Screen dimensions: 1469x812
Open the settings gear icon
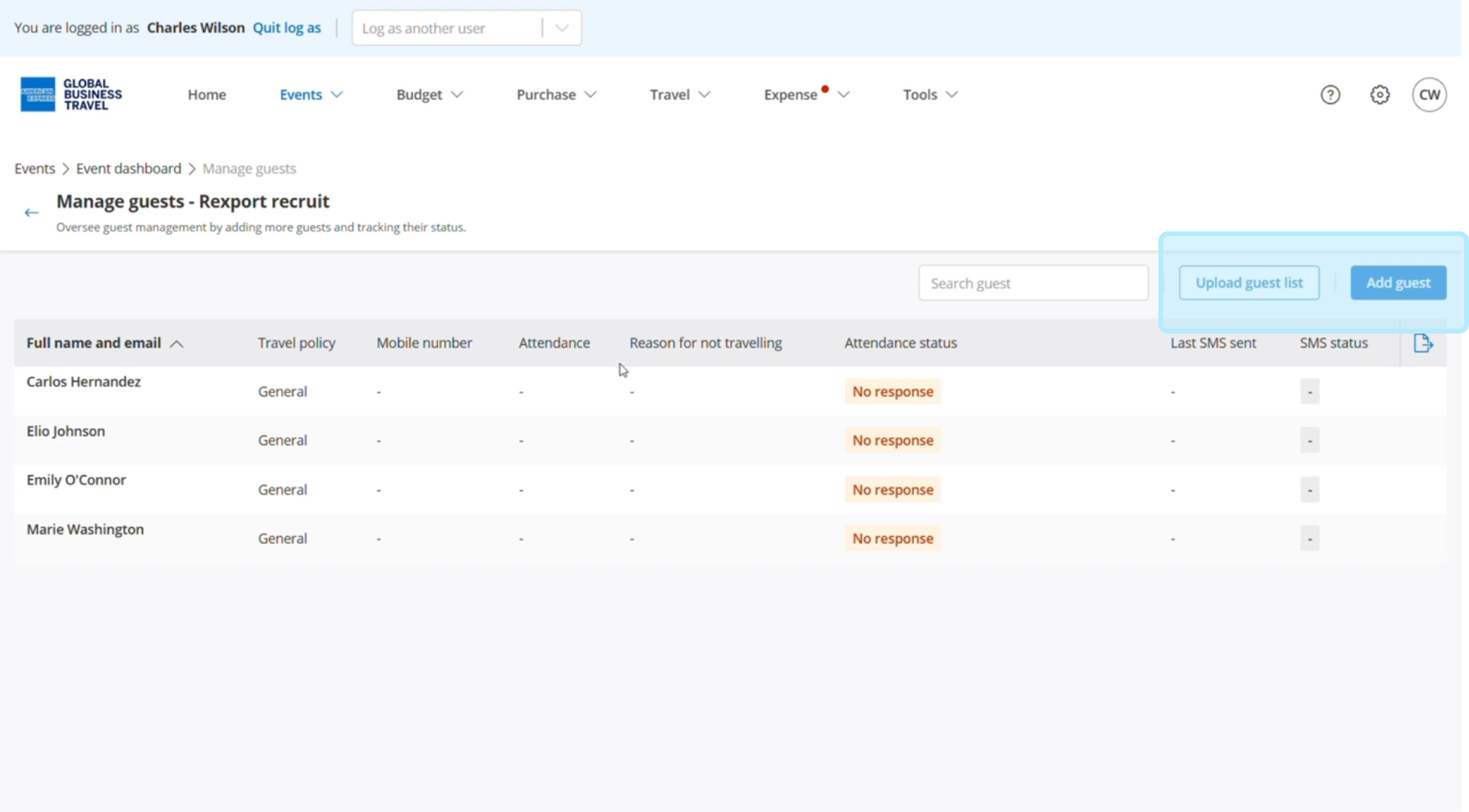point(1379,95)
